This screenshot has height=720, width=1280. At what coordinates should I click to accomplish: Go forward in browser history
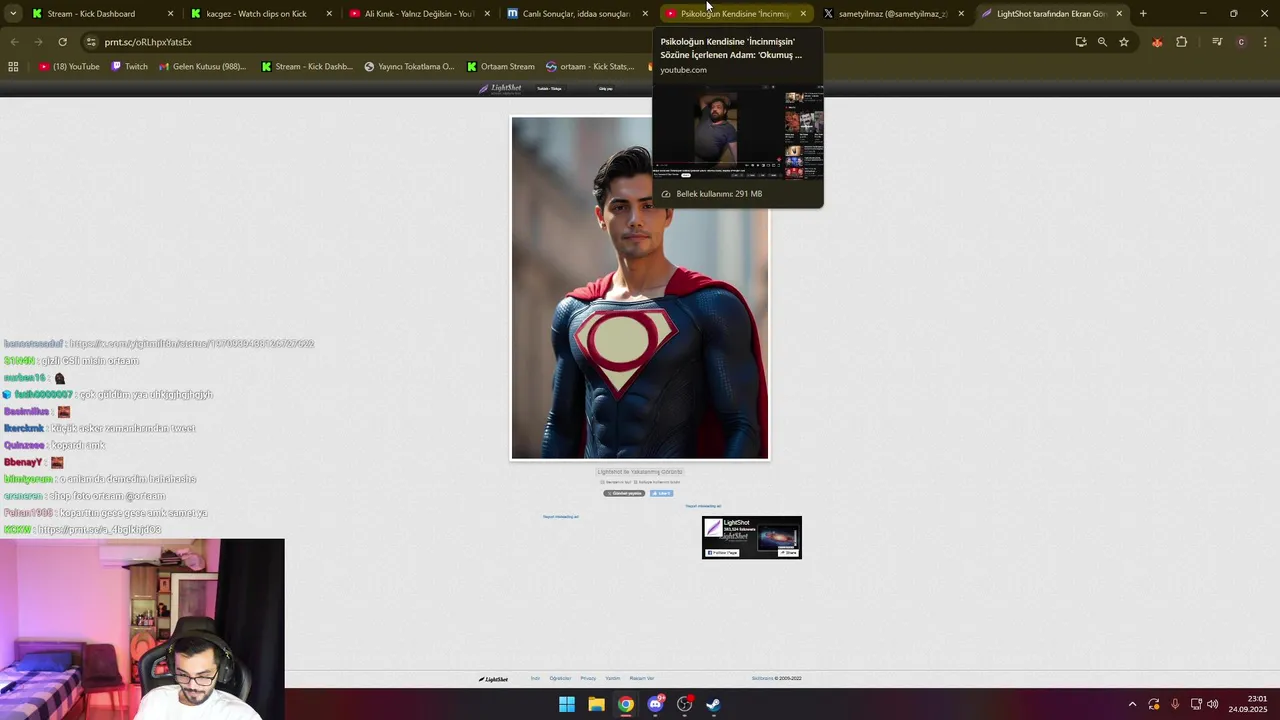point(38,42)
